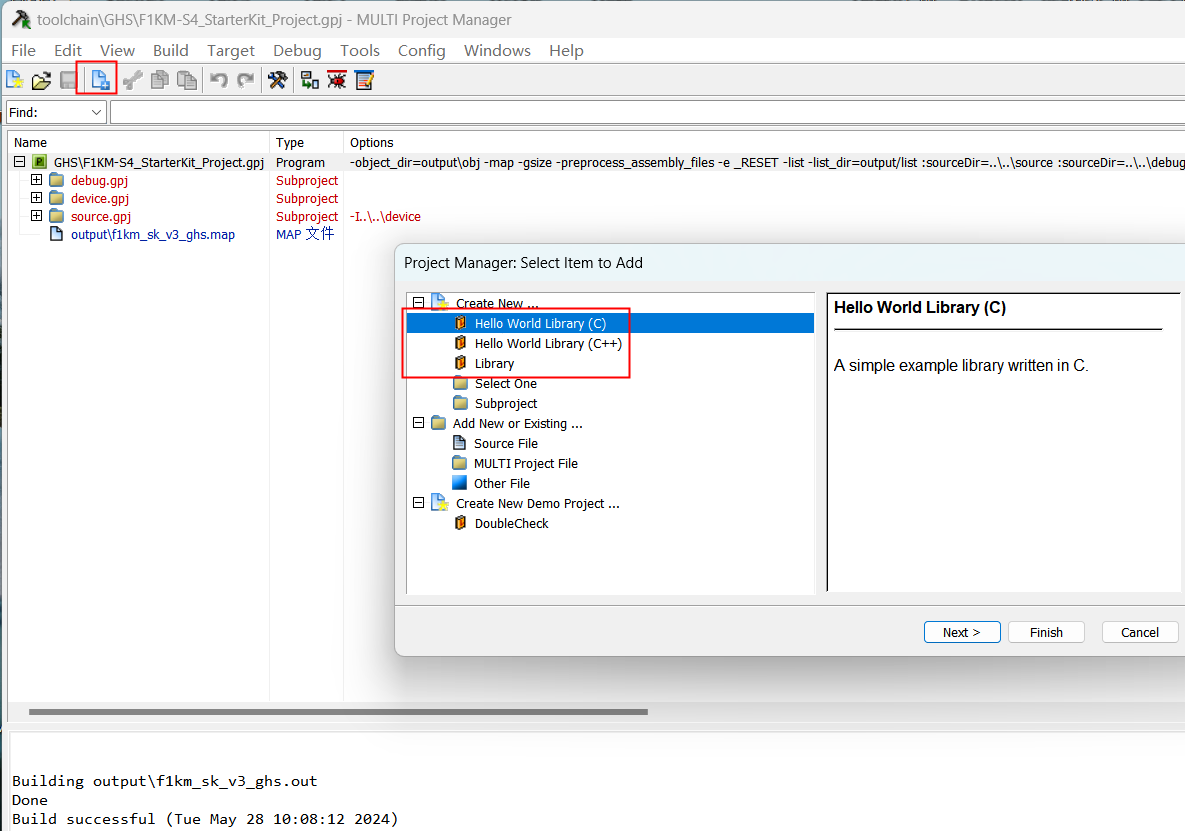Click the Open Project folder icon

pyautogui.click(x=41, y=80)
